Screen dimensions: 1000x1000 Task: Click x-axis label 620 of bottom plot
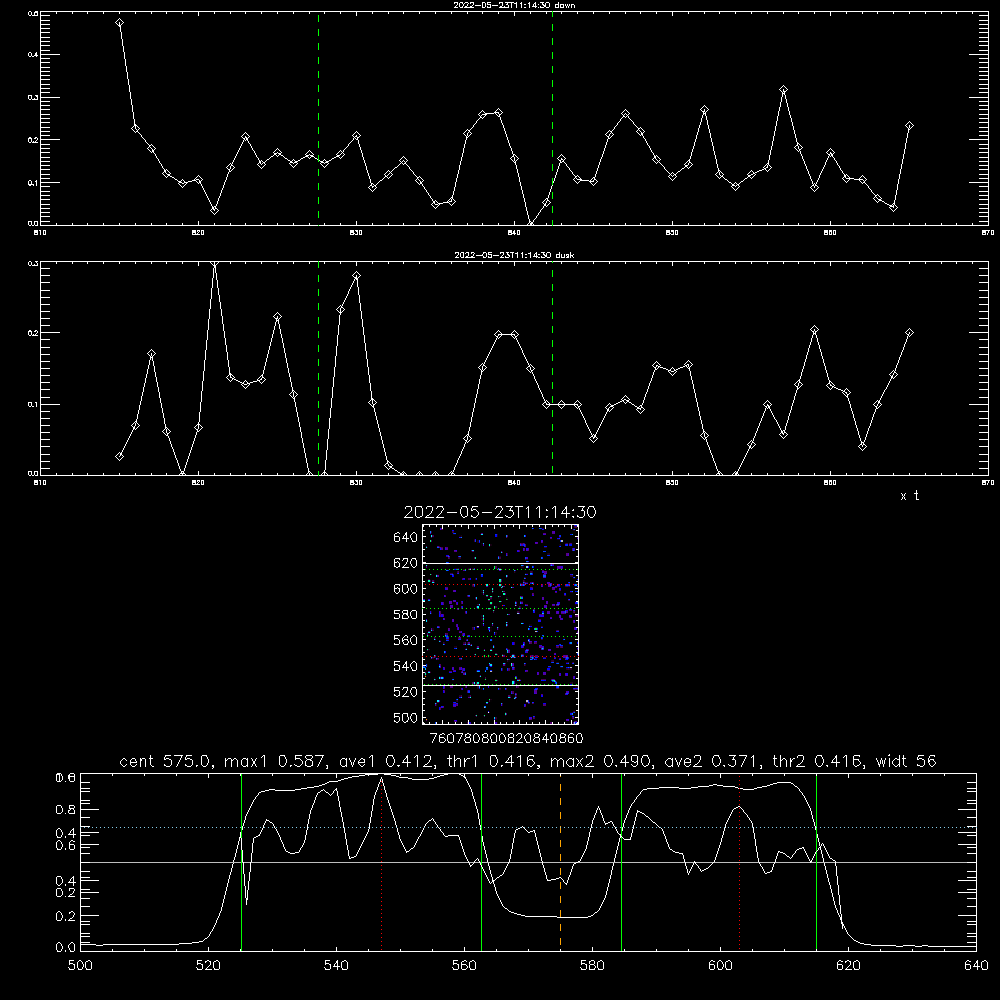pos(848,966)
